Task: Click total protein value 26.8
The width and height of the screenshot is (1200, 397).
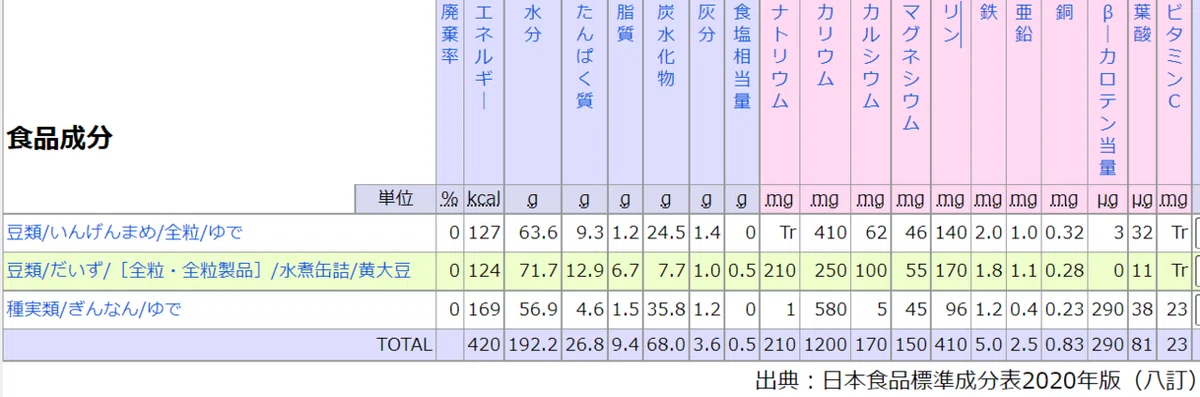Action: pos(586,345)
